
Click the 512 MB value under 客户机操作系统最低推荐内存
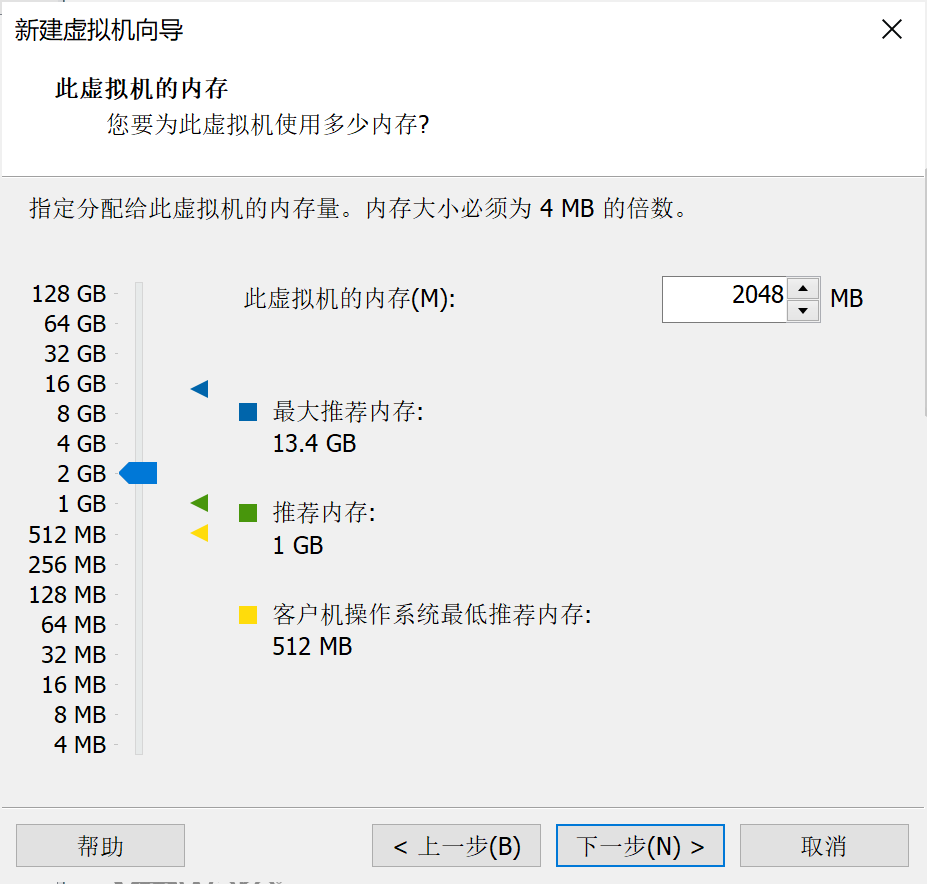tap(312, 646)
